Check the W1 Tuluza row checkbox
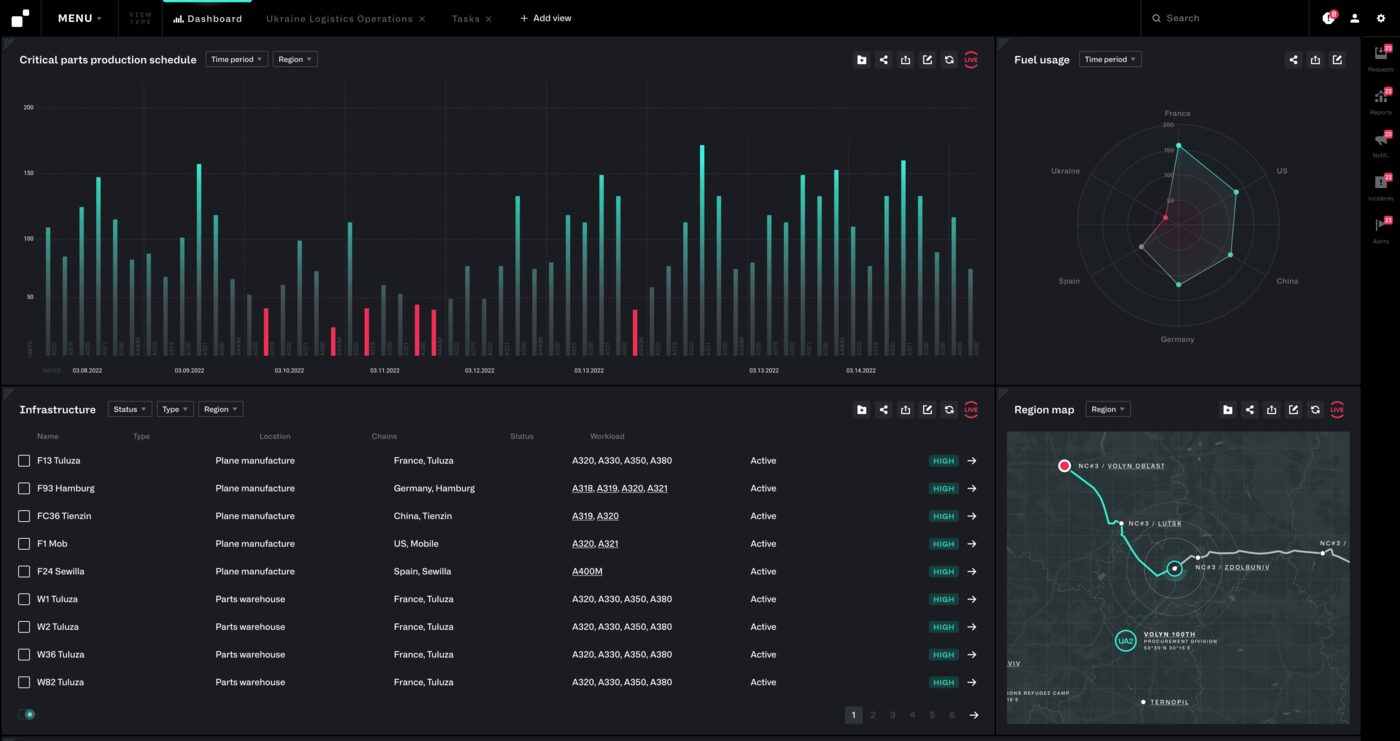1400x741 pixels. [x=24, y=599]
